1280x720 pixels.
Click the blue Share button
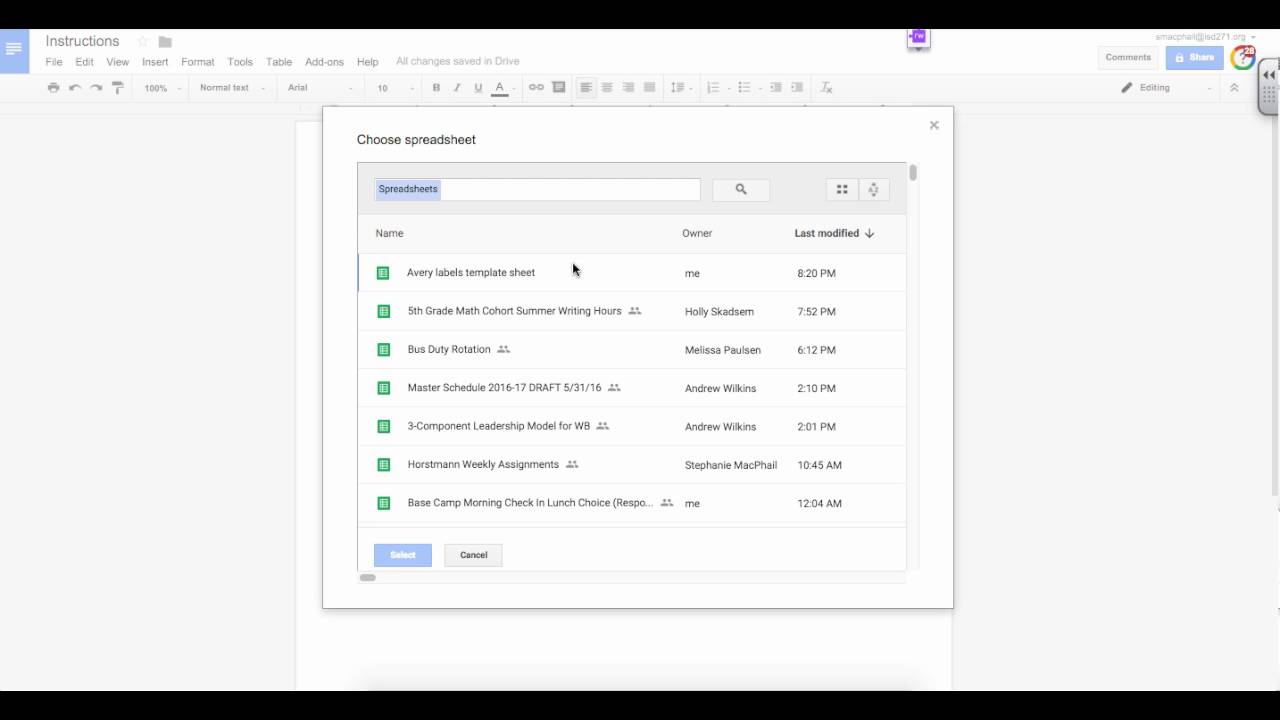[1194, 57]
